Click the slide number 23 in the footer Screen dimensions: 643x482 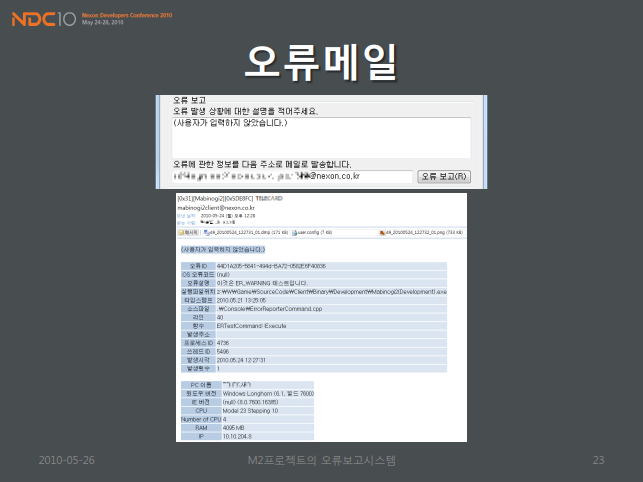pyautogui.click(x=599, y=460)
